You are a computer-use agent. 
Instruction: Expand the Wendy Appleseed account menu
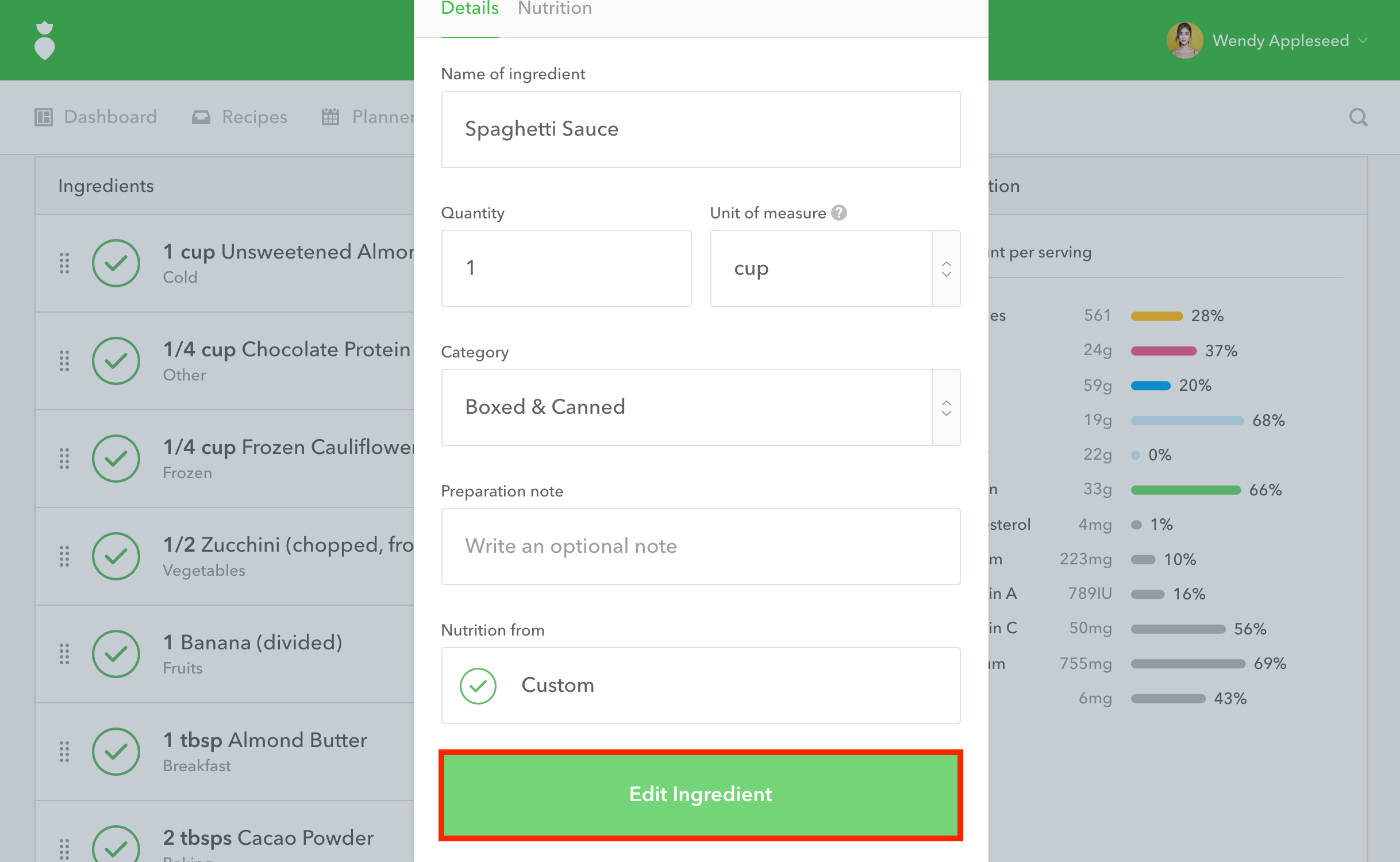pos(1362,40)
